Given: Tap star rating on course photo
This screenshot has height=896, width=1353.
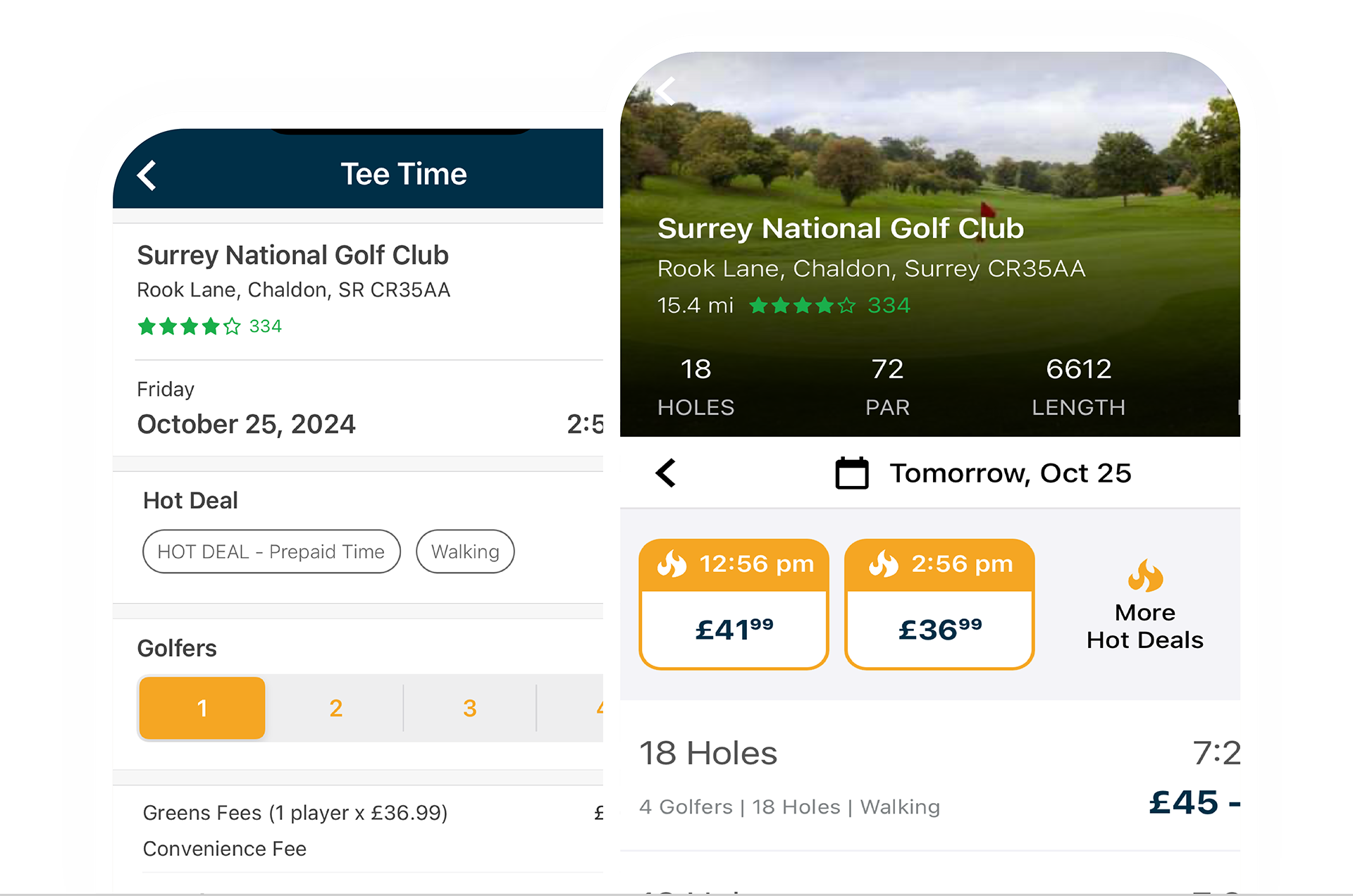Looking at the screenshot, I should coord(802,305).
